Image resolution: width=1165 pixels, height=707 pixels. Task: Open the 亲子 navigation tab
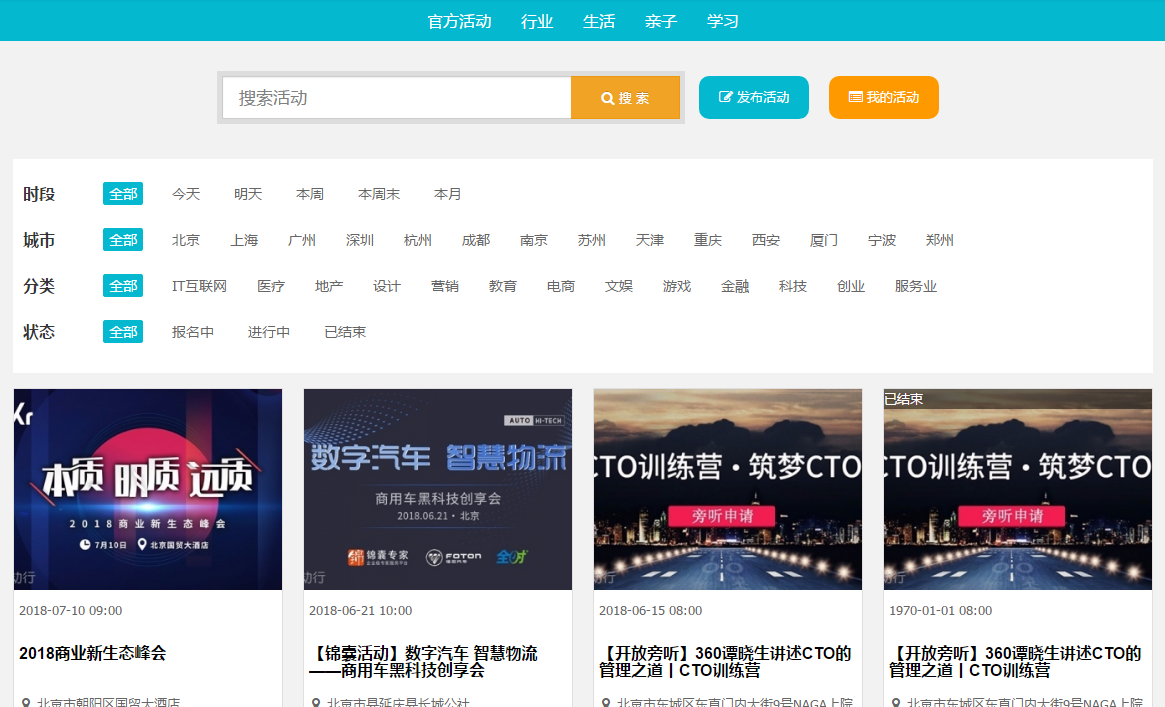(x=661, y=22)
